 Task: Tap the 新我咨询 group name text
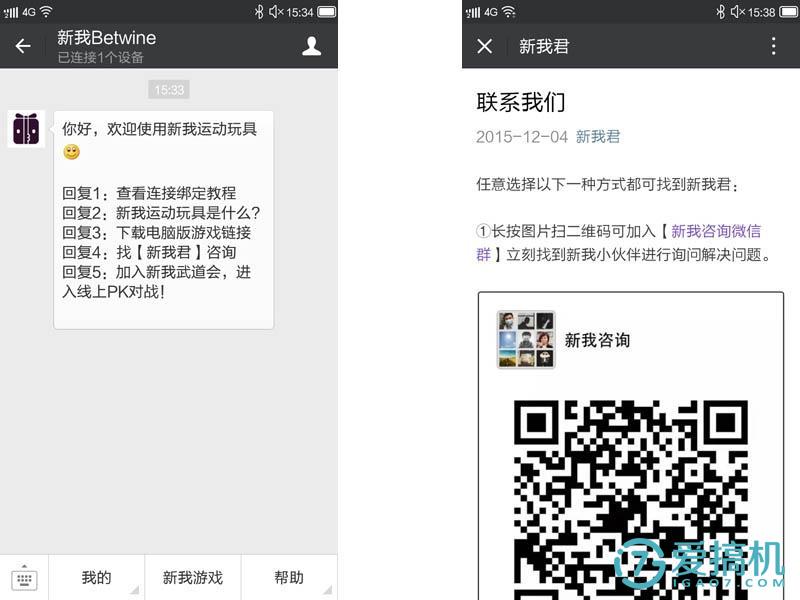pyautogui.click(x=597, y=340)
